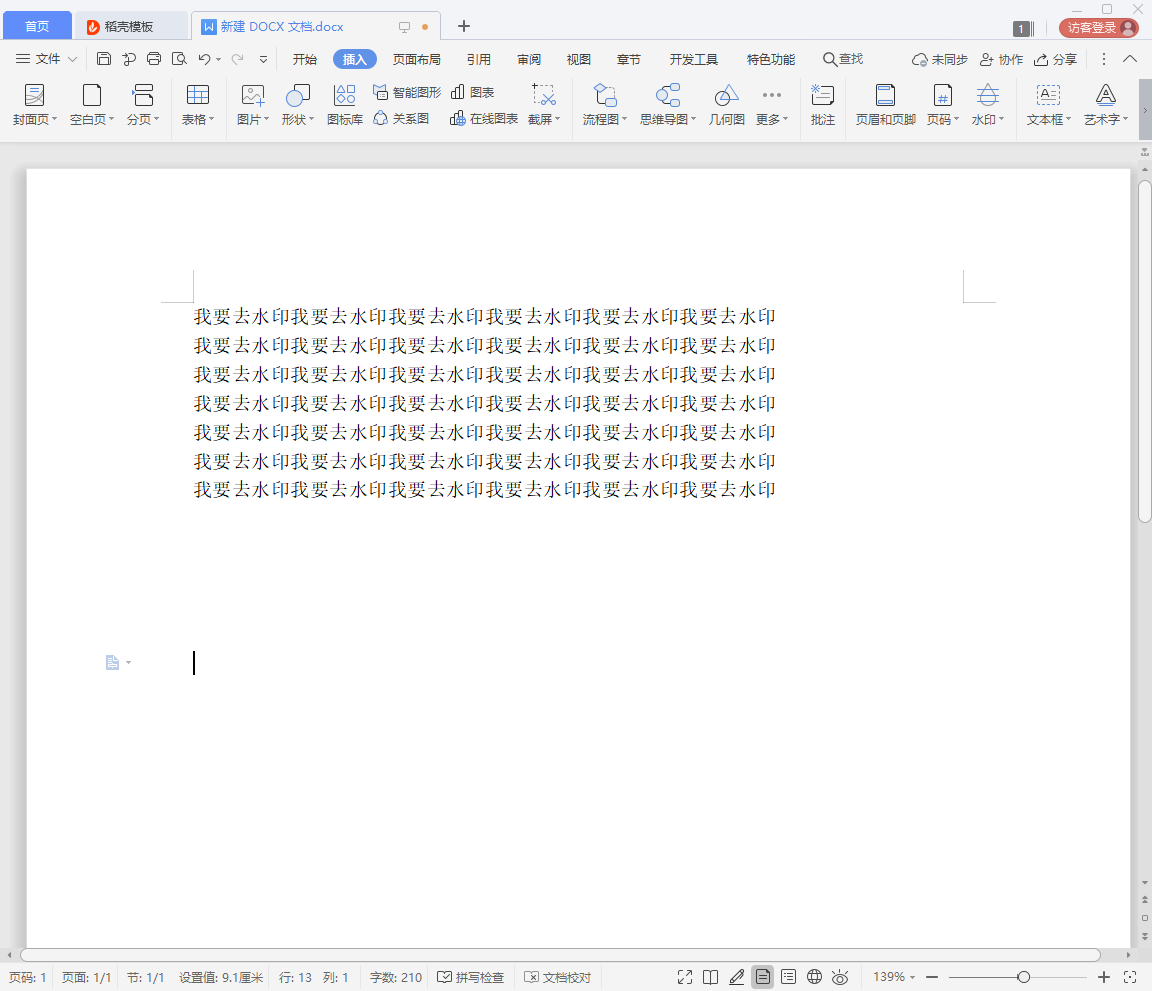Click the vertical scrollbar on the right

point(1144,350)
